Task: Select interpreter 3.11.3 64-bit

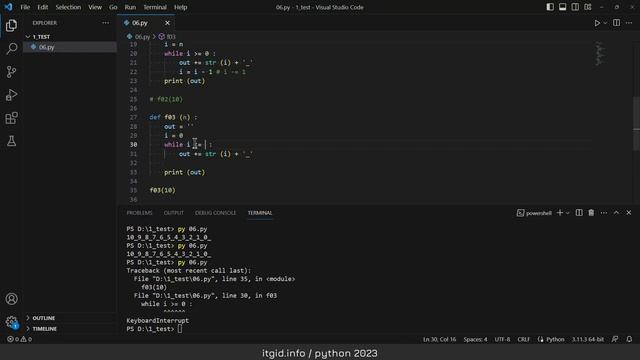Action: tap(588, 339)
